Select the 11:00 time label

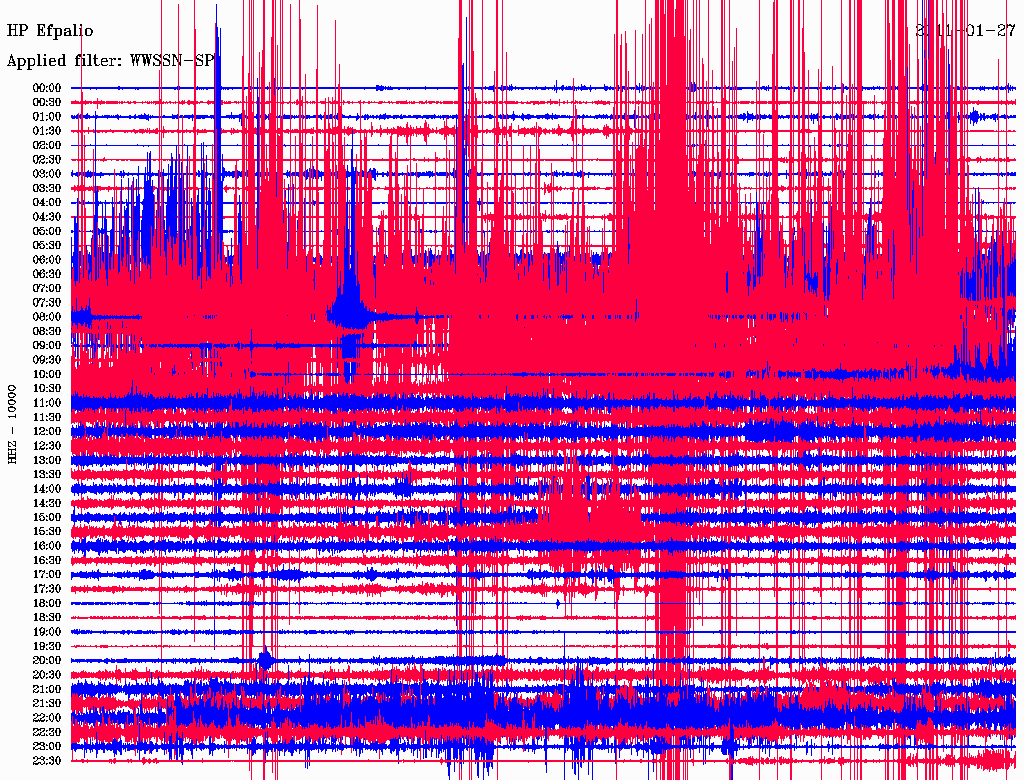click(x=47, y=403)
